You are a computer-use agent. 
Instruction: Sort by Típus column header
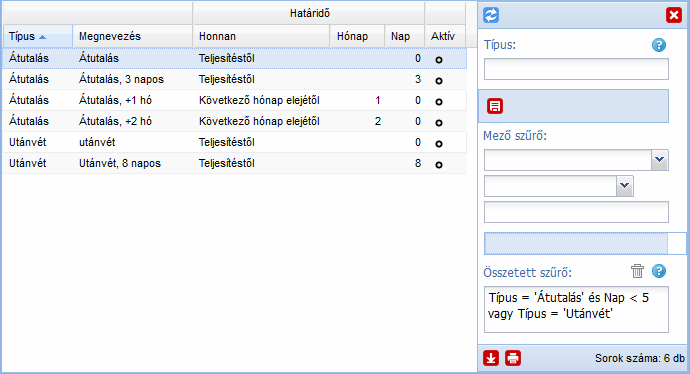37,37
